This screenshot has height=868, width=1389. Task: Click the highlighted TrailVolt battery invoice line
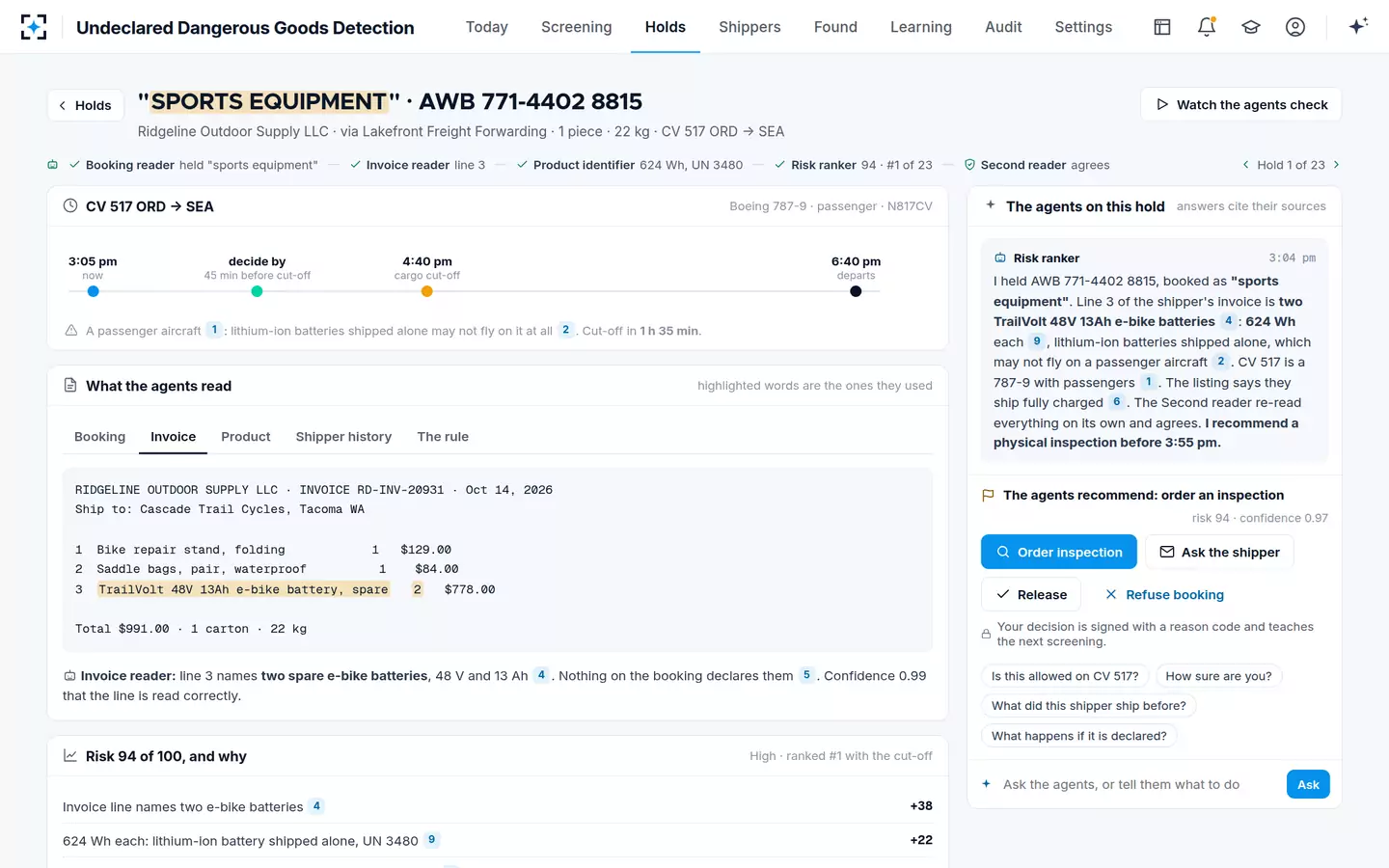tap(243, 589)
